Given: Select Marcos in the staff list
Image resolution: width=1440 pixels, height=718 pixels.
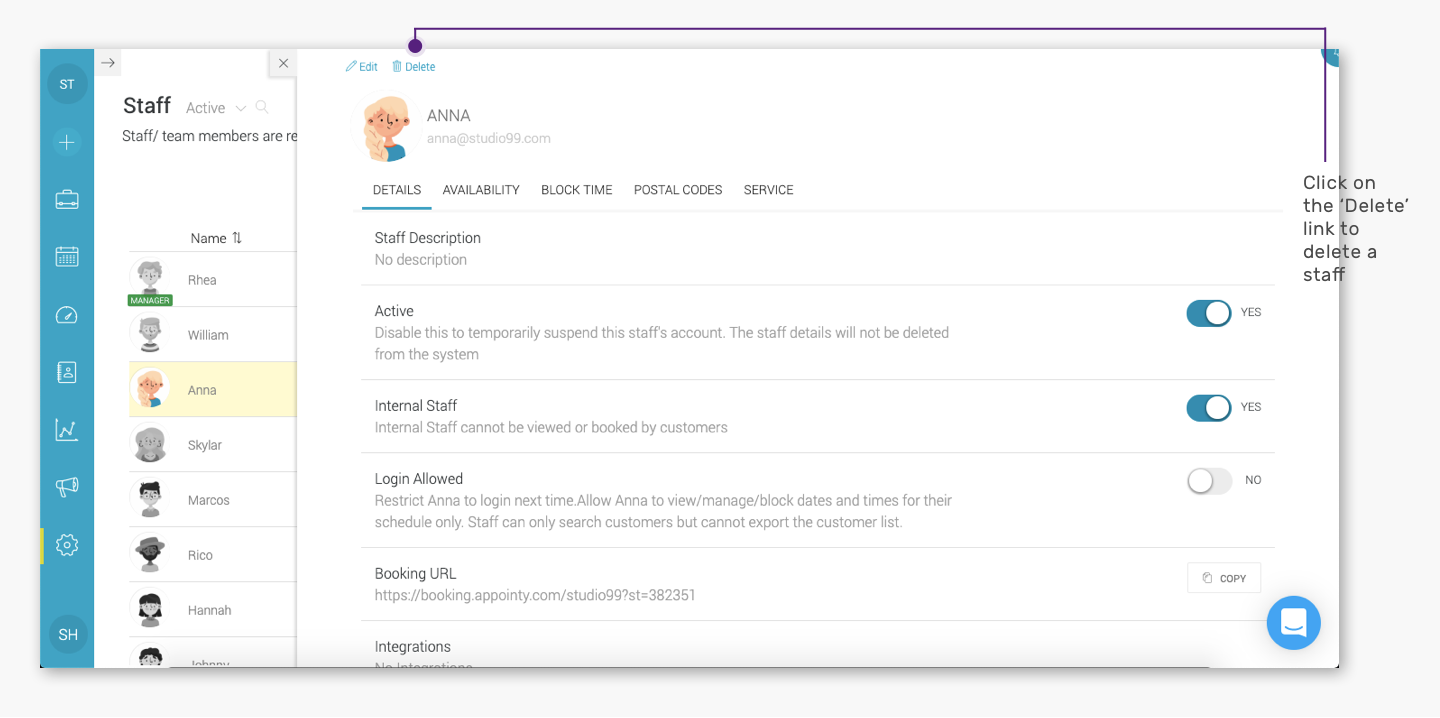Looking at the screenshot, I should pyautogui.click(x=213, y=500).
